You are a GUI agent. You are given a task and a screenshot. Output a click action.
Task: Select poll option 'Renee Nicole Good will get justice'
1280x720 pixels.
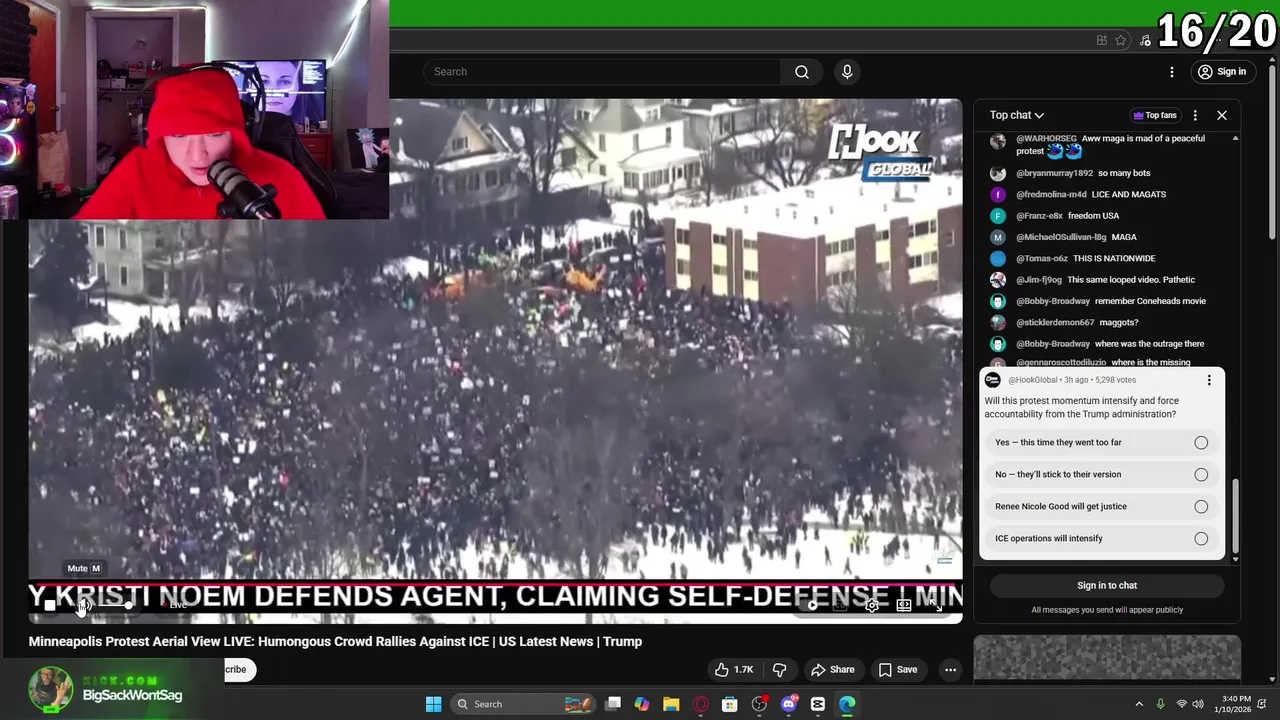click(x=1101, y=507)
